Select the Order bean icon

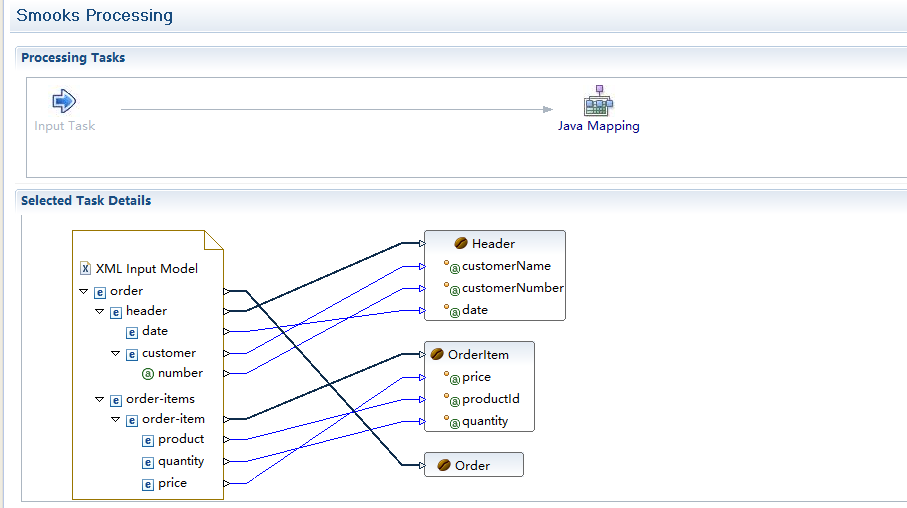(444, 465)
